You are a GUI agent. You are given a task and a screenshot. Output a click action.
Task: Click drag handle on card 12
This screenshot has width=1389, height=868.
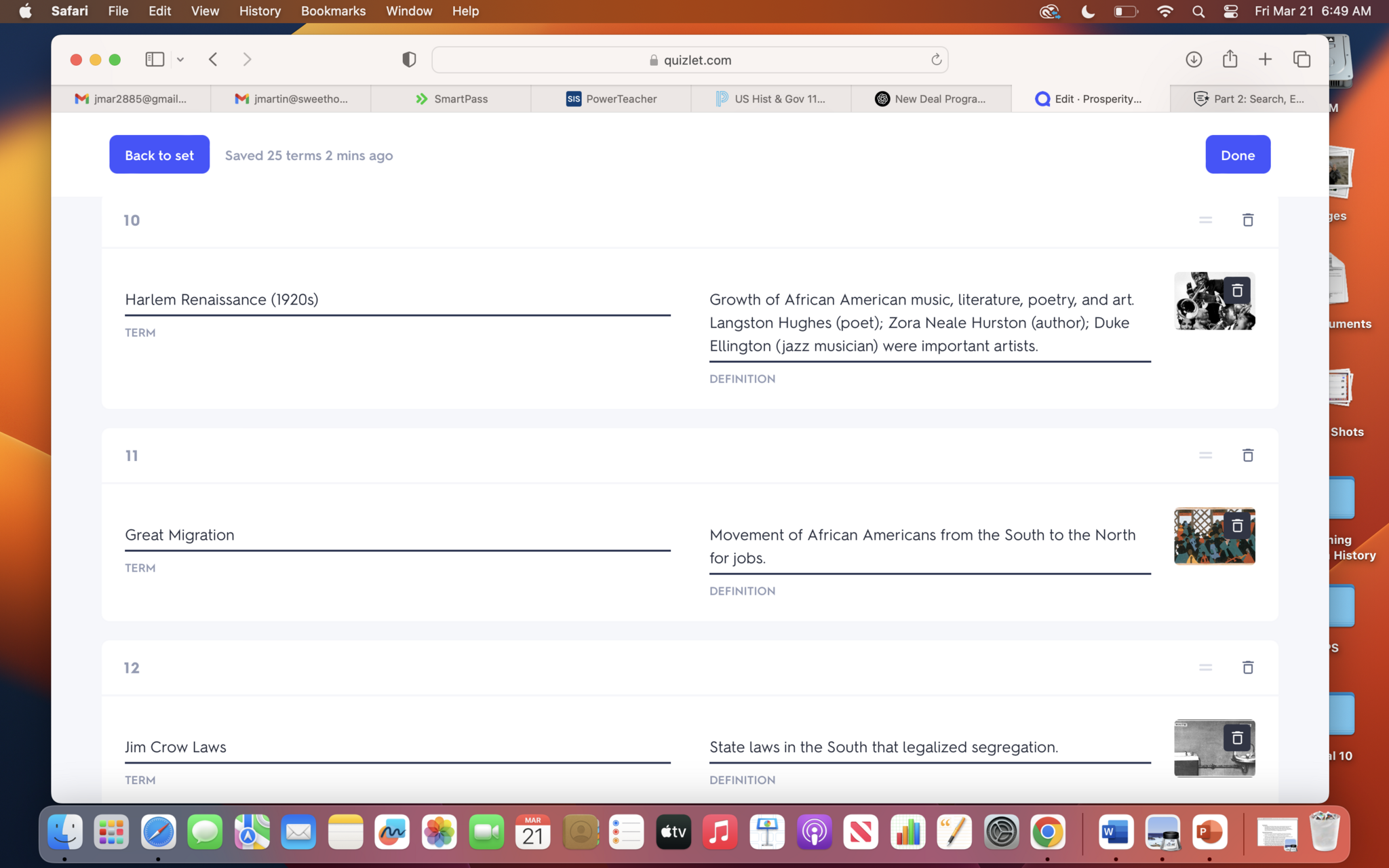tap(1205, 667)
